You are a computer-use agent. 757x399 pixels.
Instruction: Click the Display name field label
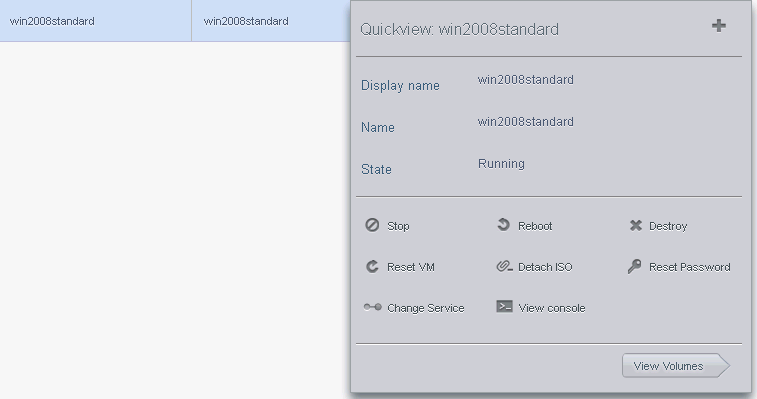click(x=400, y=86)
